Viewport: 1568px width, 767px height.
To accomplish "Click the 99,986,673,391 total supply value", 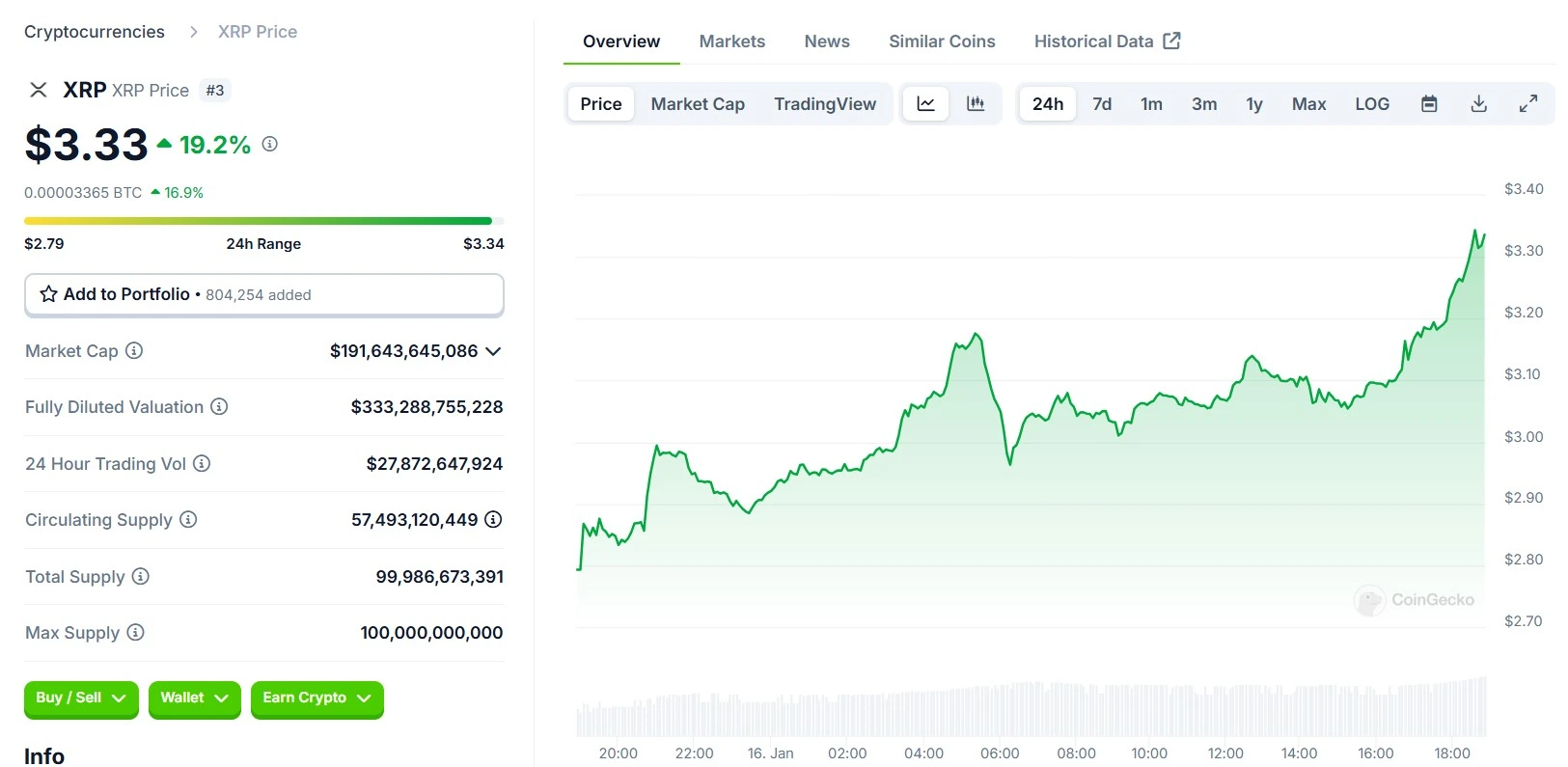I will pyautogui.click(x=439, y=577).
